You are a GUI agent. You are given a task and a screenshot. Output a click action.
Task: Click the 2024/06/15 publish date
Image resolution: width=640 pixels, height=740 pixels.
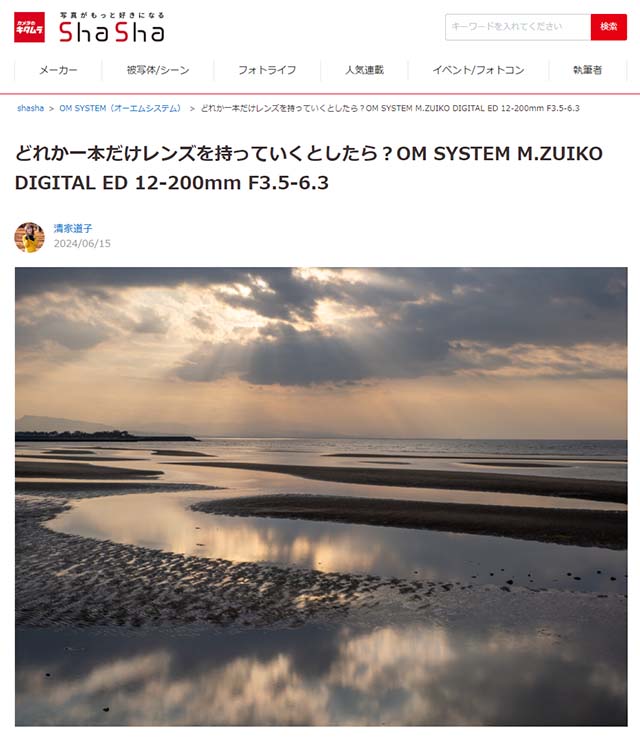point(82,244)
